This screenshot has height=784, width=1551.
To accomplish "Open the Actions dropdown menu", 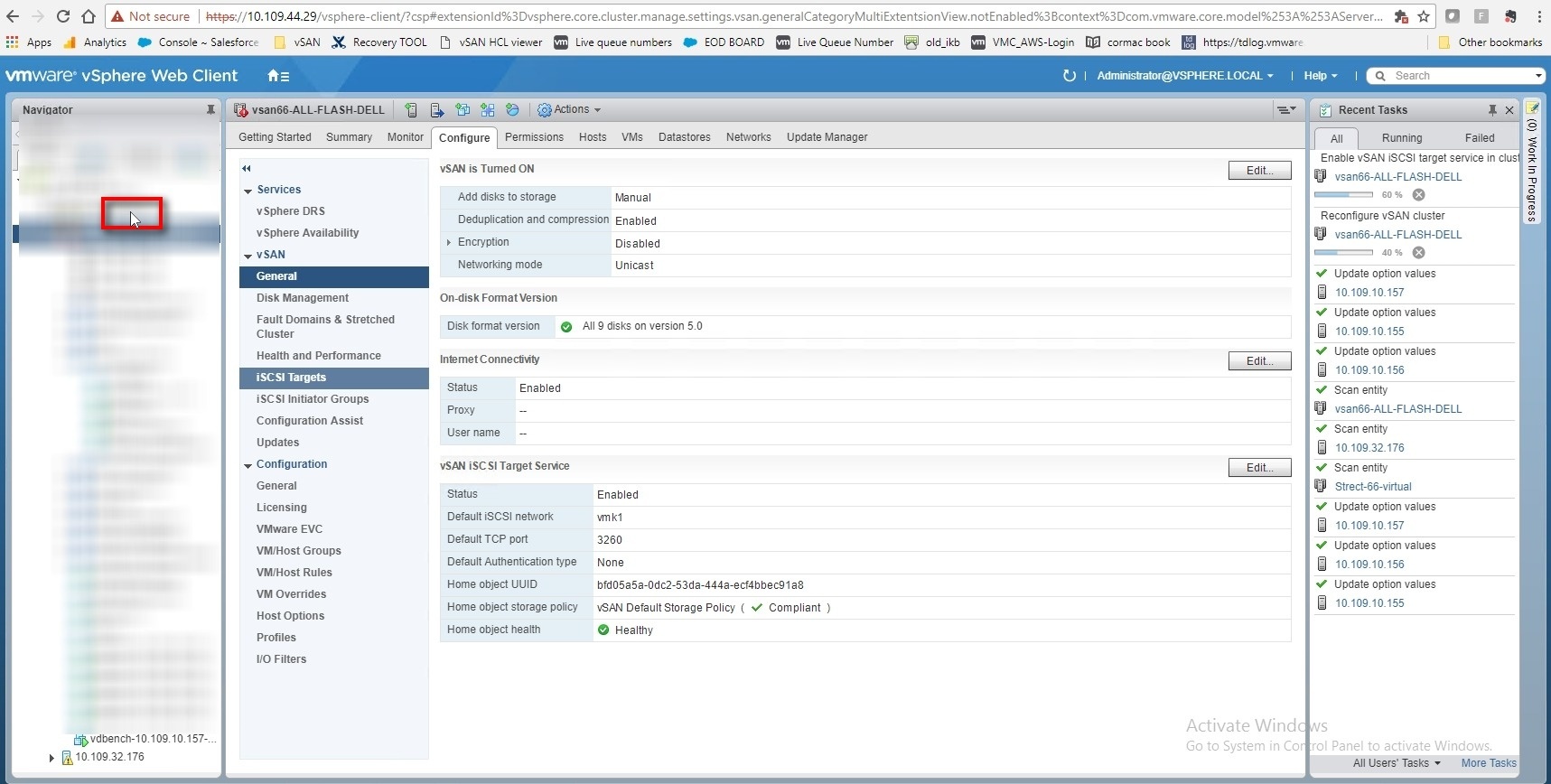I will point(570,110).
